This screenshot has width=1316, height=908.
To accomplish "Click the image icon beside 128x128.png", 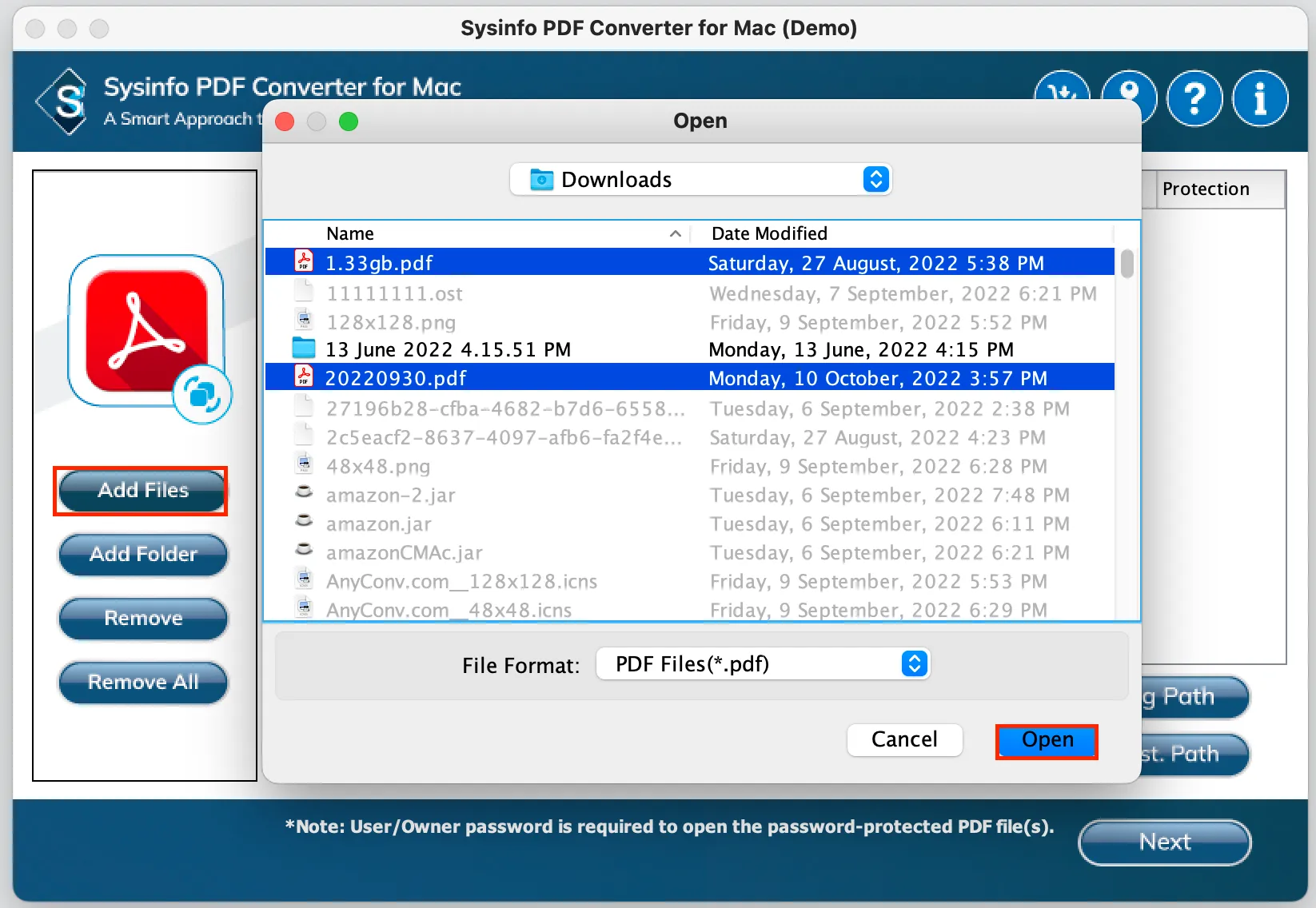I will pos(304,320).
